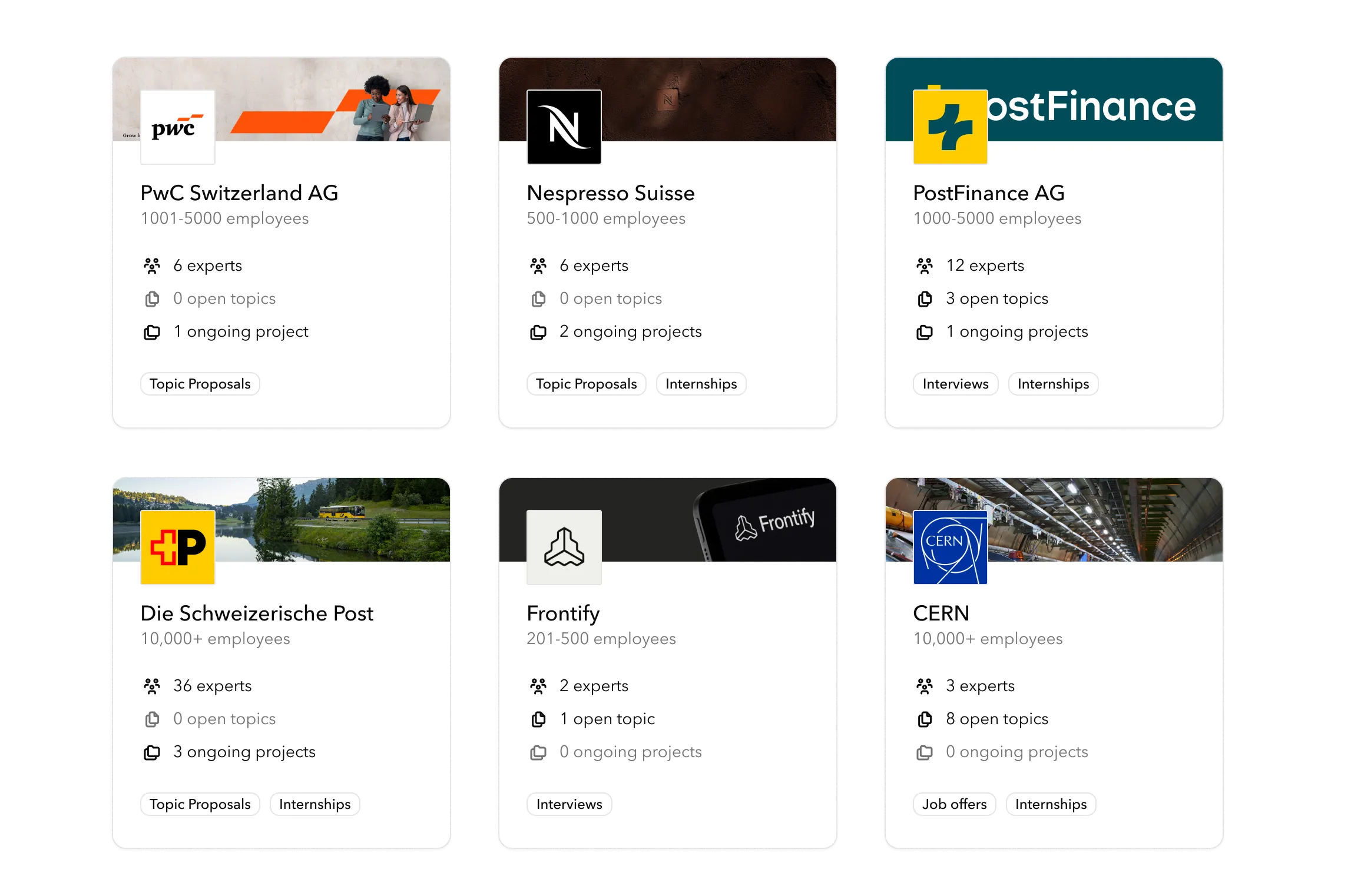1351x896 pixels.
Task: Select Internships tag on Nespresso card
Action: [701, 384]
